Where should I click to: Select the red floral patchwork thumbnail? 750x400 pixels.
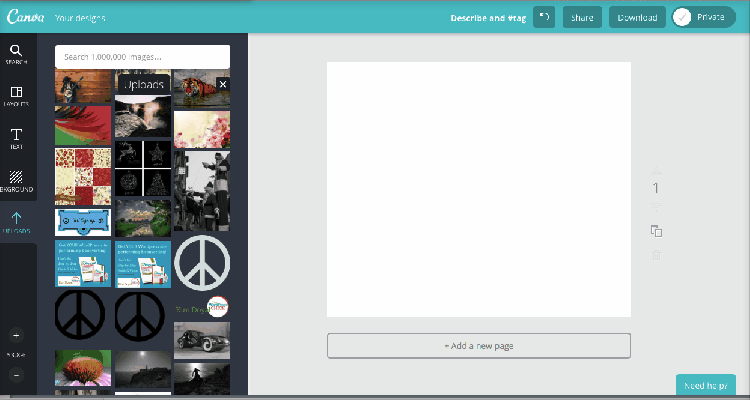[83, 177]
